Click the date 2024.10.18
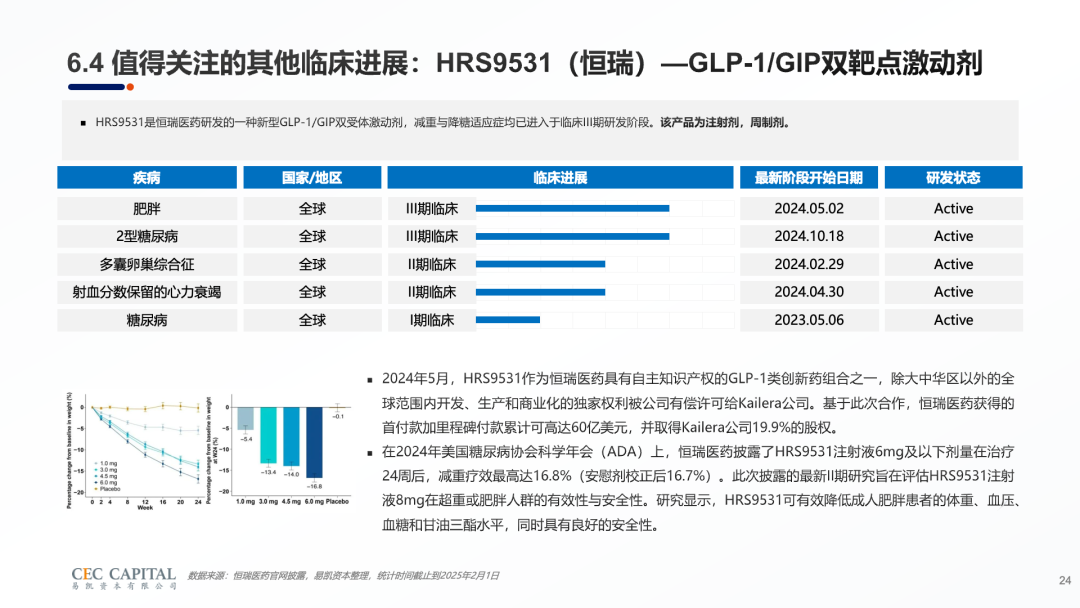Viewport: 1080px width, 608px height. 808,237
